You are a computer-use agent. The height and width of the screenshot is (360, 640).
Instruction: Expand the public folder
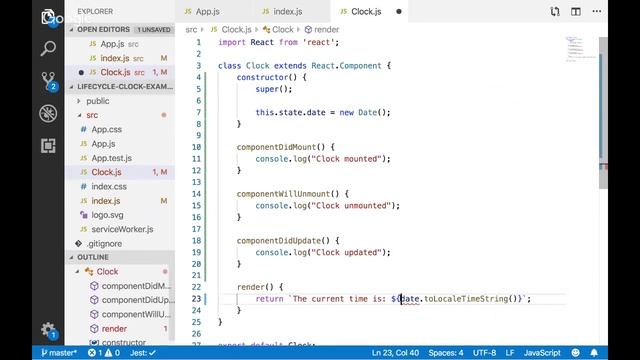(98, 101)
